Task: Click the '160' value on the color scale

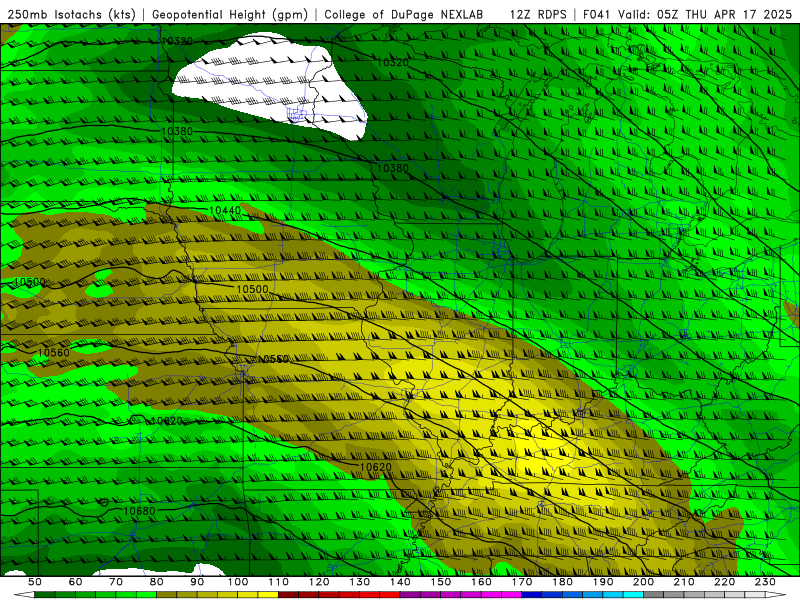Action: pyautogui.click(x=481, y=582)
